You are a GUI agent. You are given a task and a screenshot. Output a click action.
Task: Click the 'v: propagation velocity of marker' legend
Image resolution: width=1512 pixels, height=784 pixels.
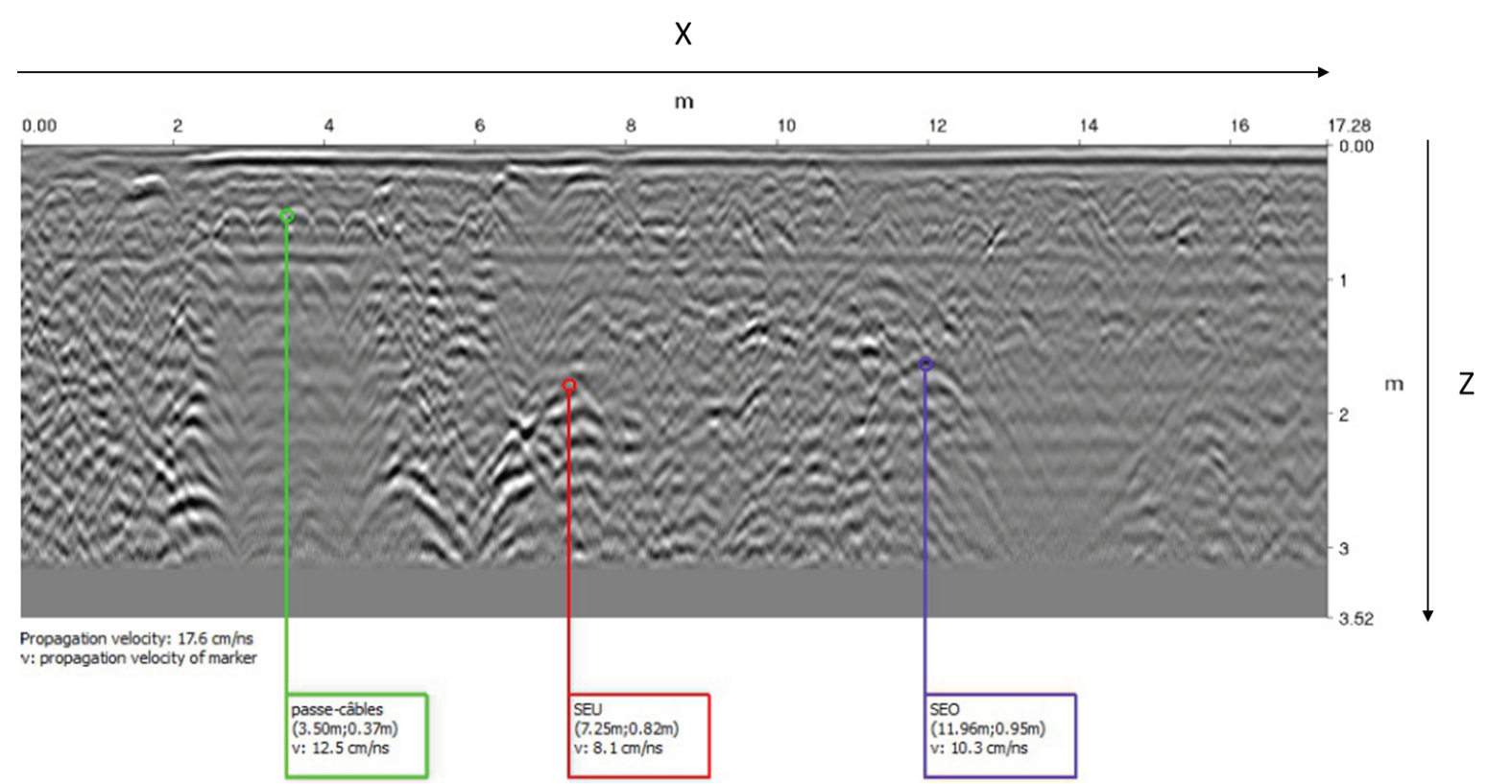138,658
